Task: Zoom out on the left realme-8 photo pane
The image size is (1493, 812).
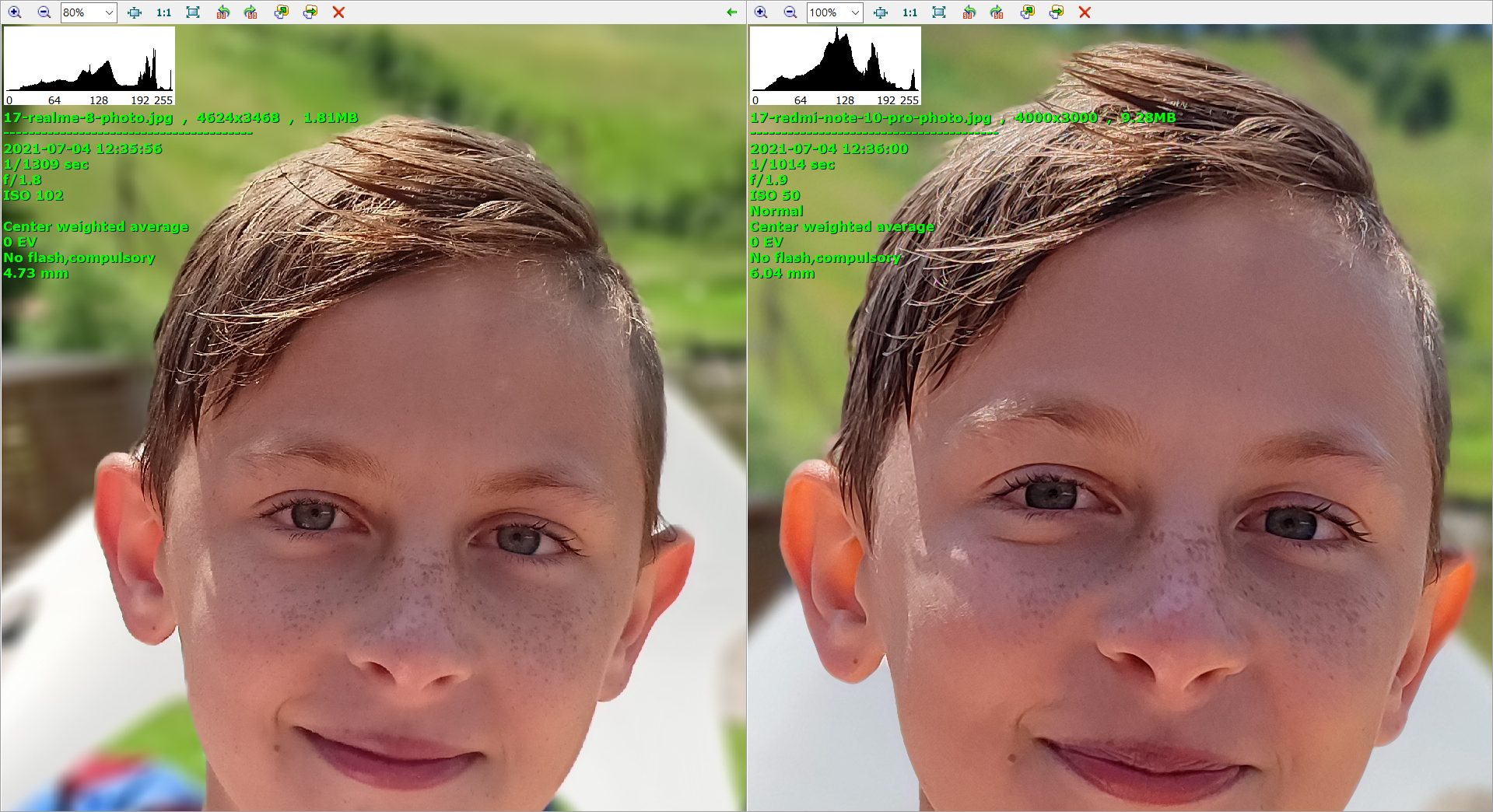Action: 44,12
